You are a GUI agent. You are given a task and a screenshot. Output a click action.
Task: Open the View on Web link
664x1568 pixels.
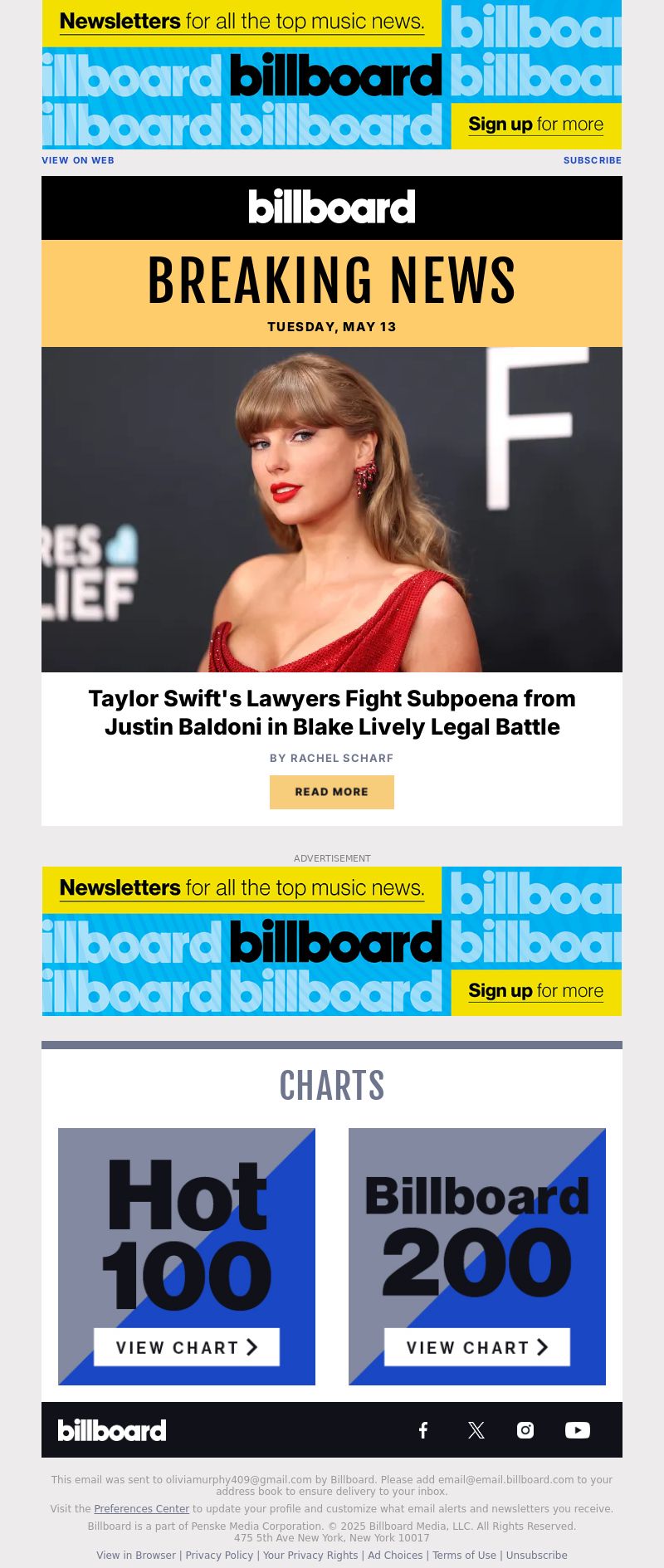[78, 160]
